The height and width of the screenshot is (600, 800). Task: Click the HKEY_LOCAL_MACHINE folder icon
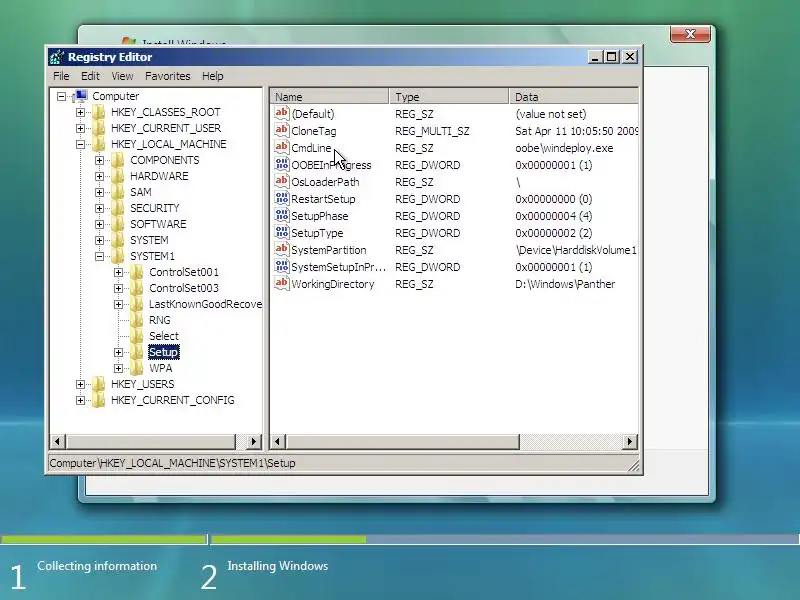tap(98, 144)
